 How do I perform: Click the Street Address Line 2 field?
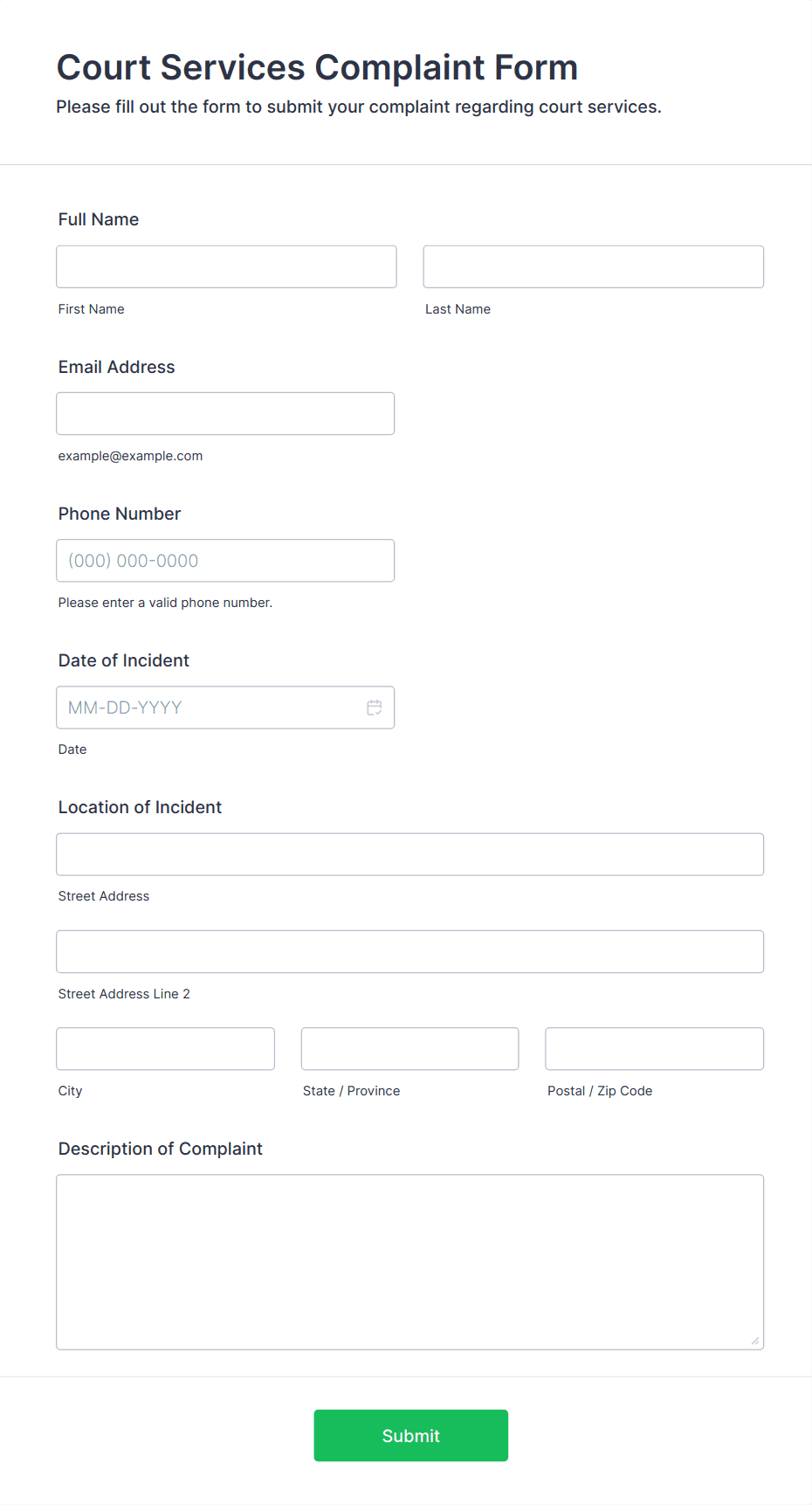point(410,951)
